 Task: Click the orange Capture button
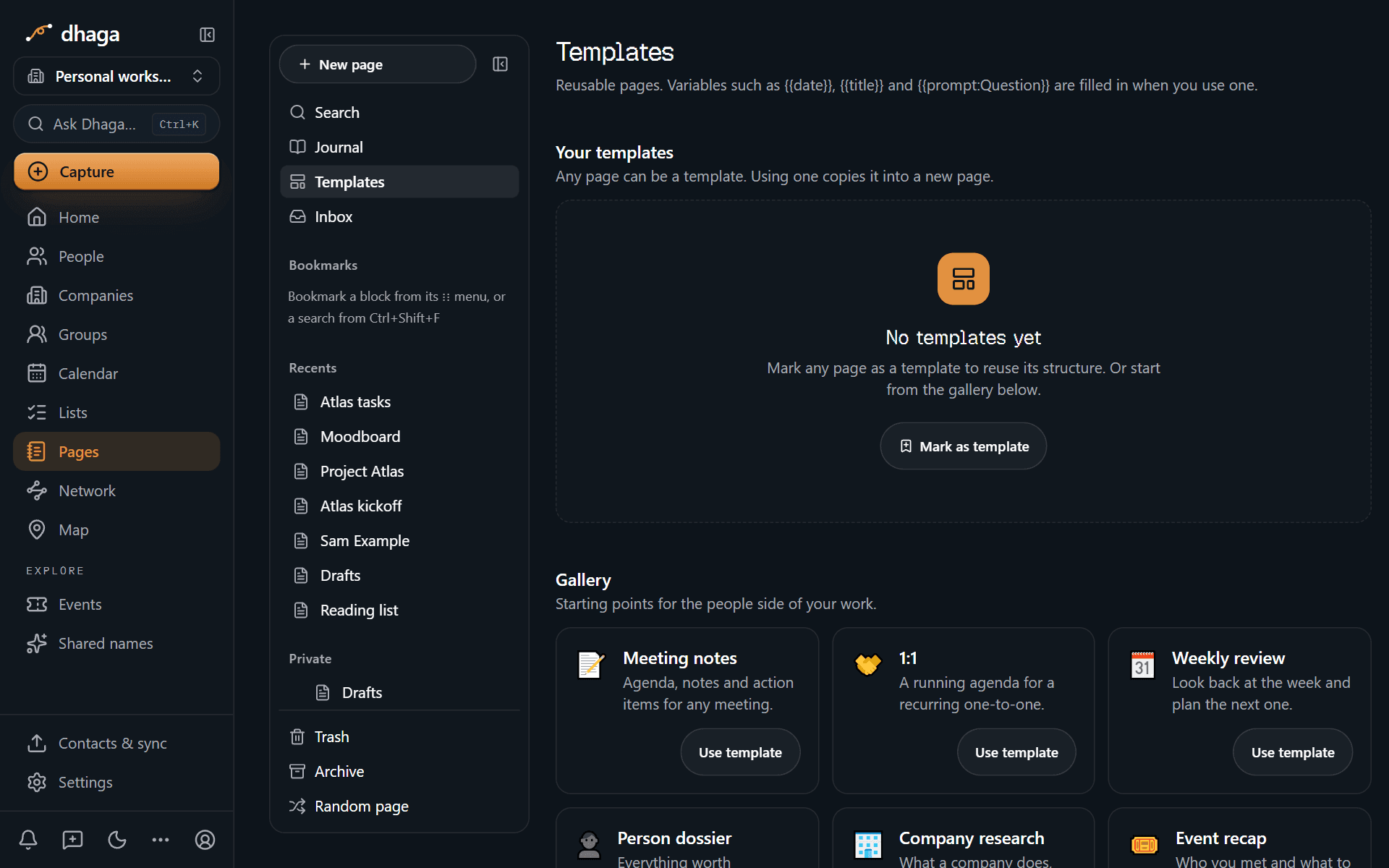pos(116,171)
